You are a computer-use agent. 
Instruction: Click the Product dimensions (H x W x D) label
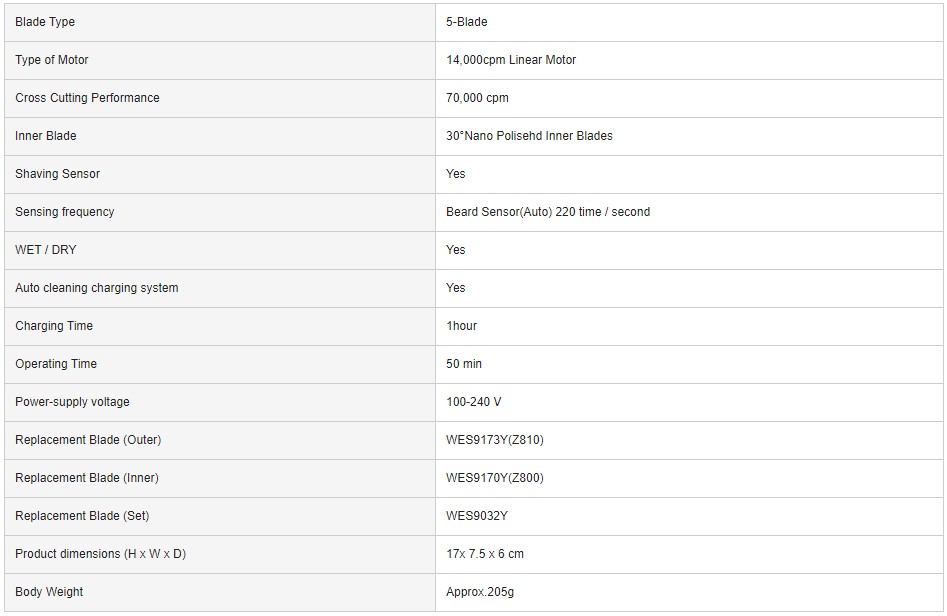point(100,554)
